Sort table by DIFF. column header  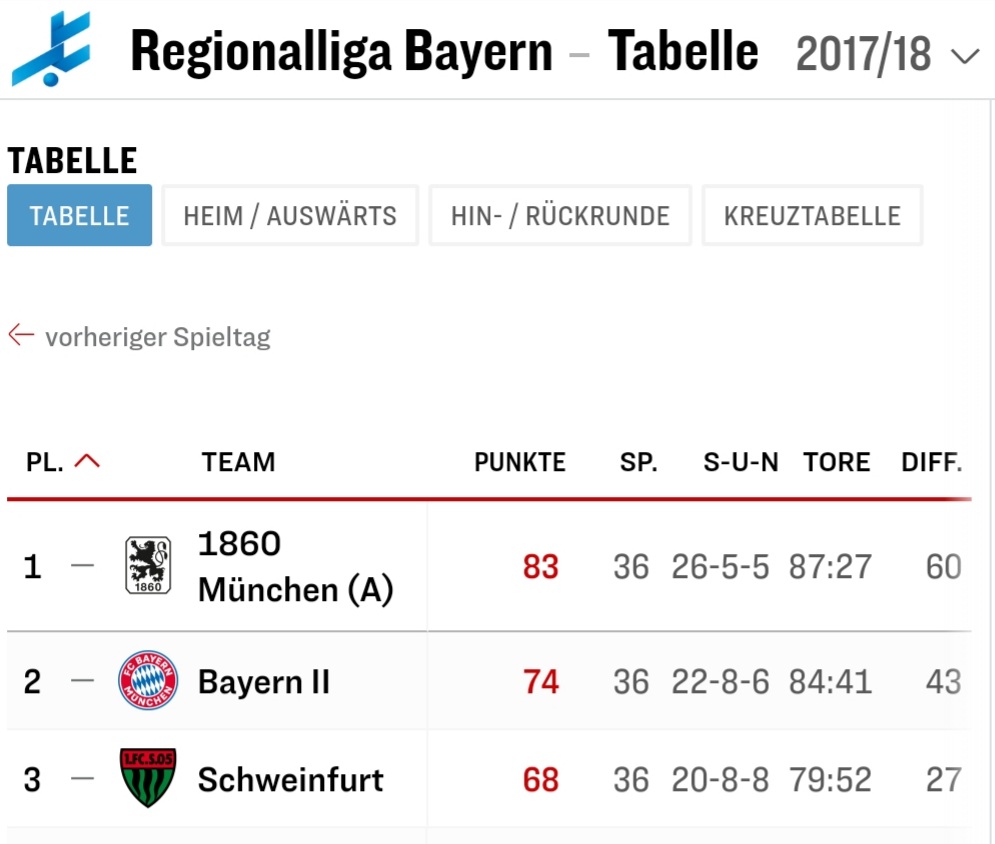pyautogui.click(x=932, y=462)
